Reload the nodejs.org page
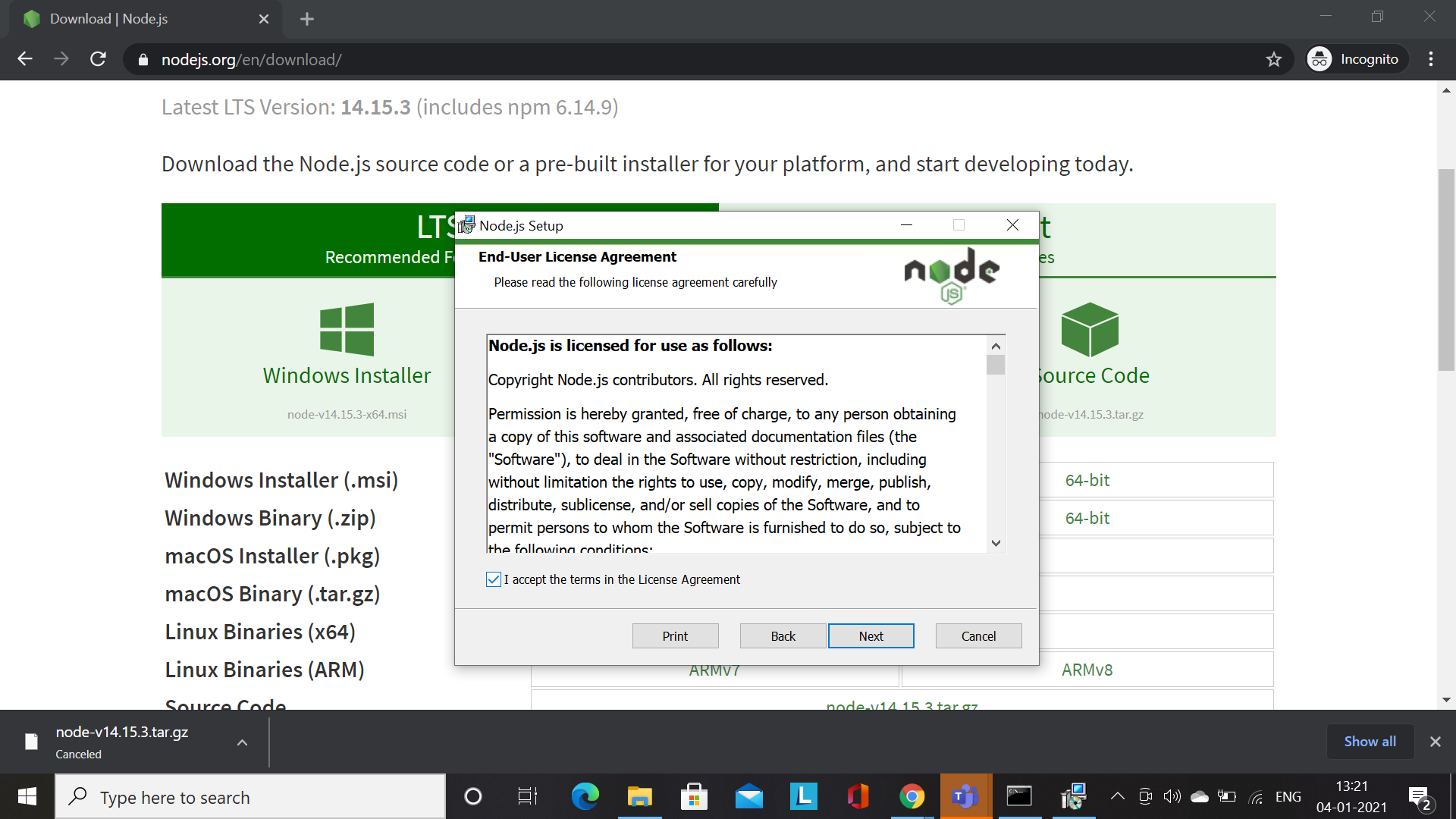Image resolution: width=1456 pixels, height=819 pixels. tap(98, 59)
